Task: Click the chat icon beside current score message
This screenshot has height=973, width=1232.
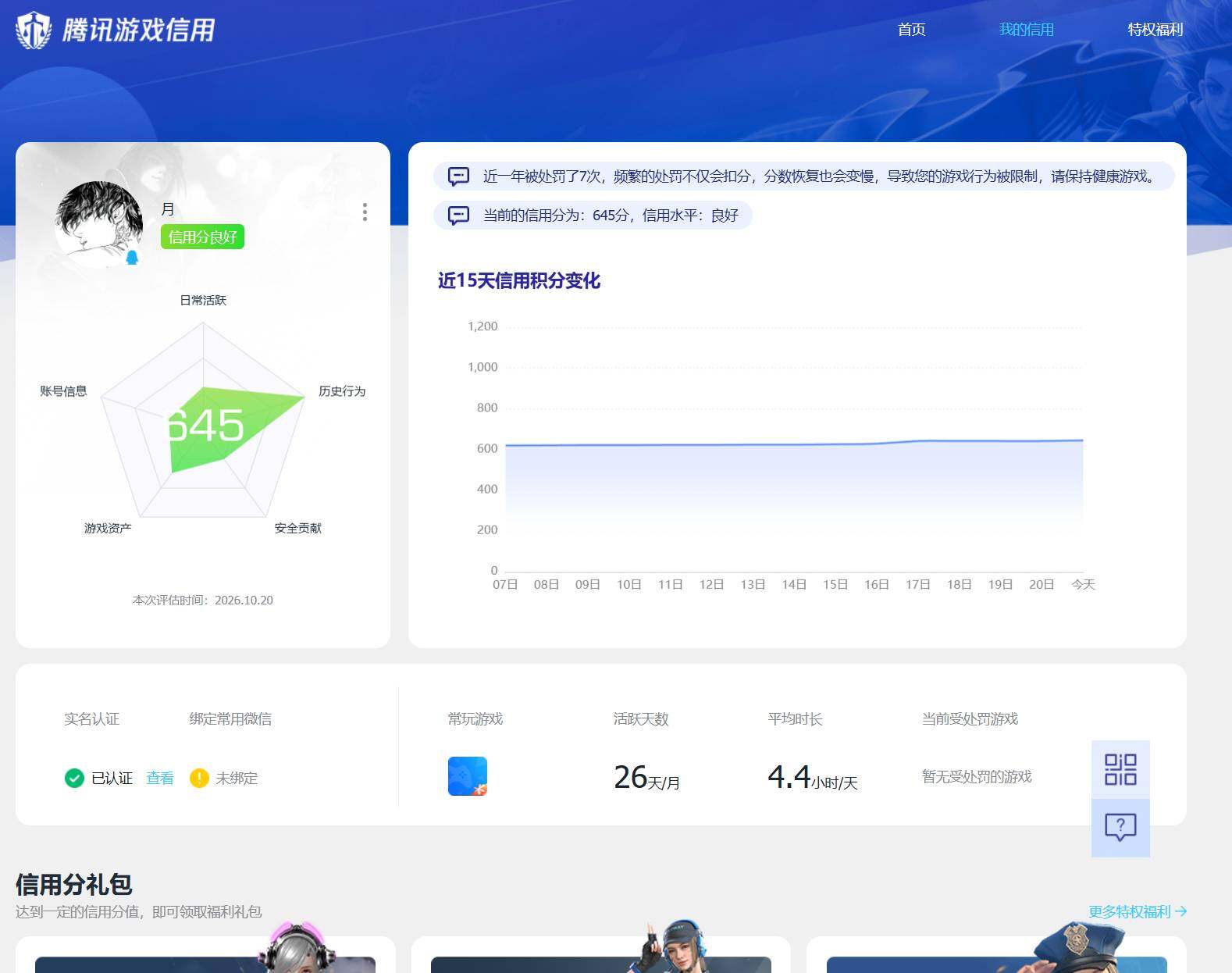Action: (458, 216)
